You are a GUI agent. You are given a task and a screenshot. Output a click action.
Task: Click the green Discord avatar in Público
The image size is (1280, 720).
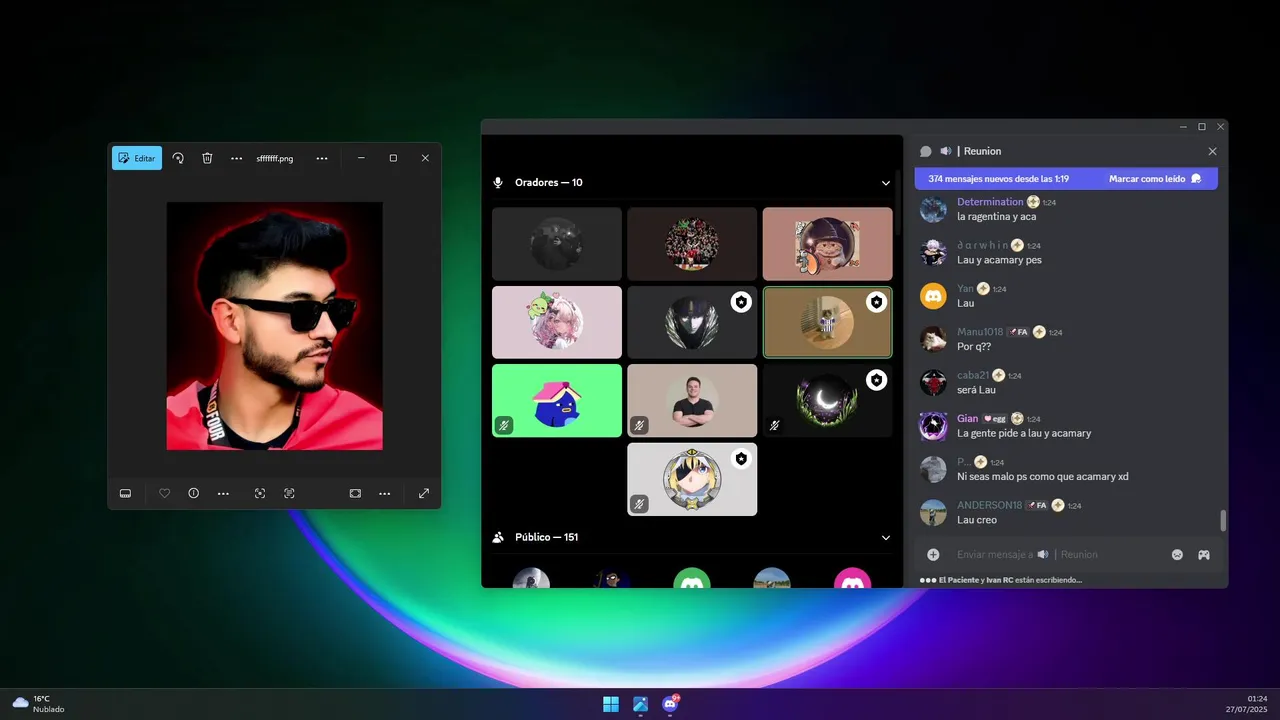coord(692,578)
